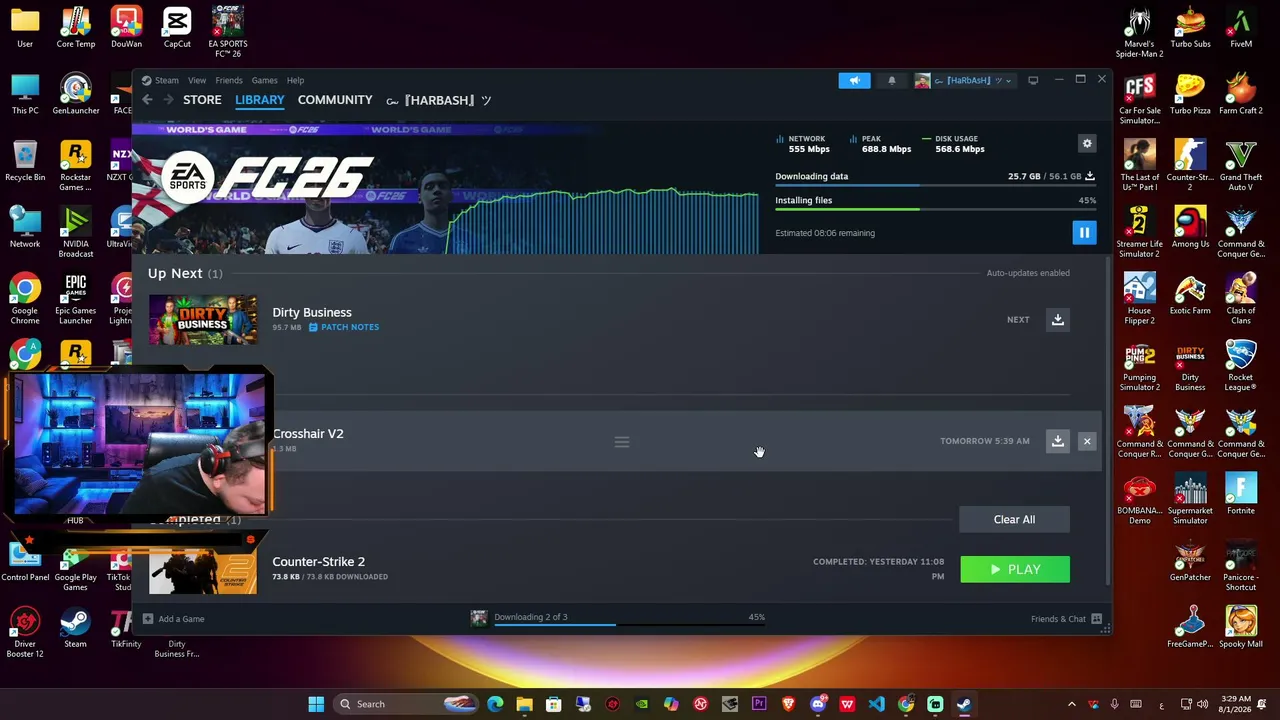The height and width of the screenshot is (720, 1280).
Task: Switch to the LIBRARY tab
Action: [260, 100]
